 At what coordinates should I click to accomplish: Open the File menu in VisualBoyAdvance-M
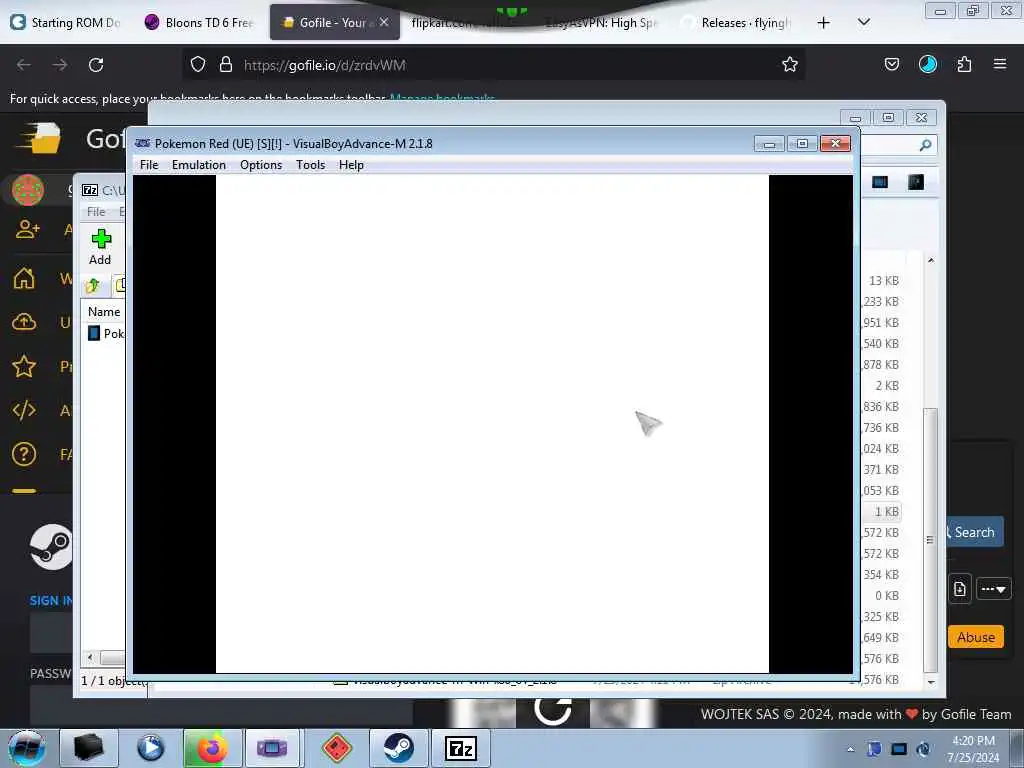coord(149,165)
